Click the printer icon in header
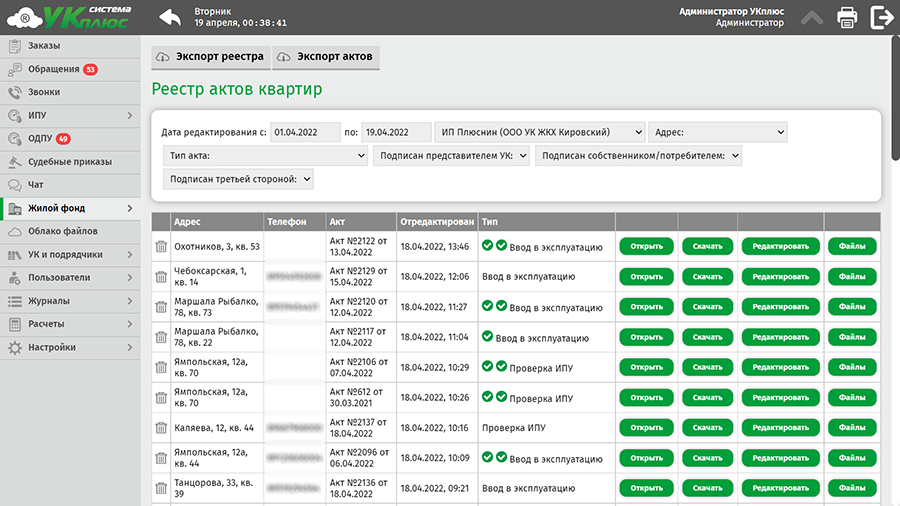Viewport: 900px width, 506px height. pyautogui.click(x=847, y=17)
